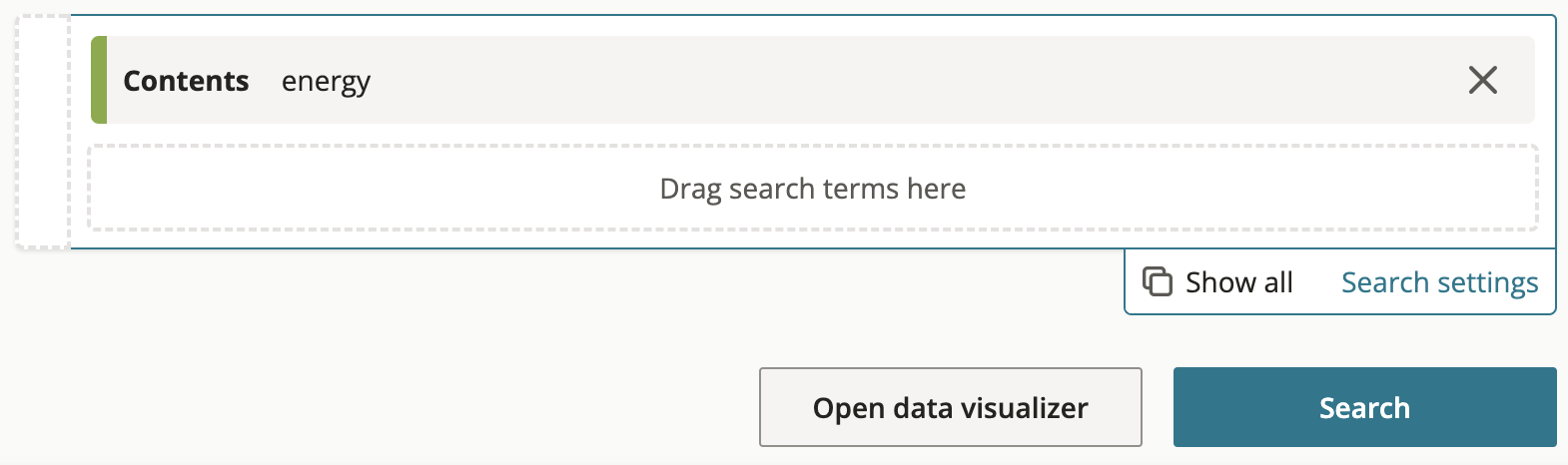Viewport: 1568px width, 465px height.
Task: Click the Drag search terms here zone
Action: (x=812, y=189)
